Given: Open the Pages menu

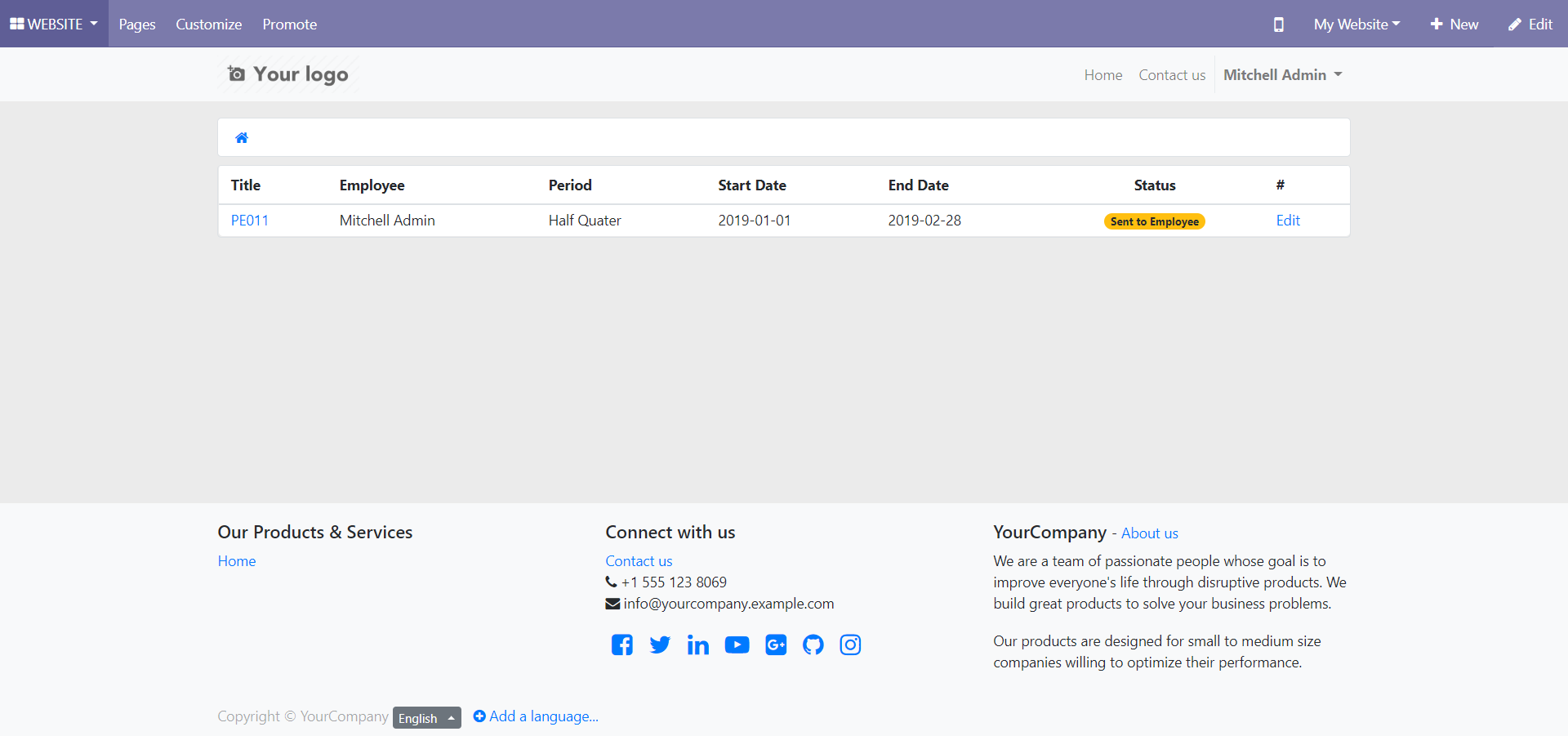Looking at the screenshot, I should click(x=137, y=25).
